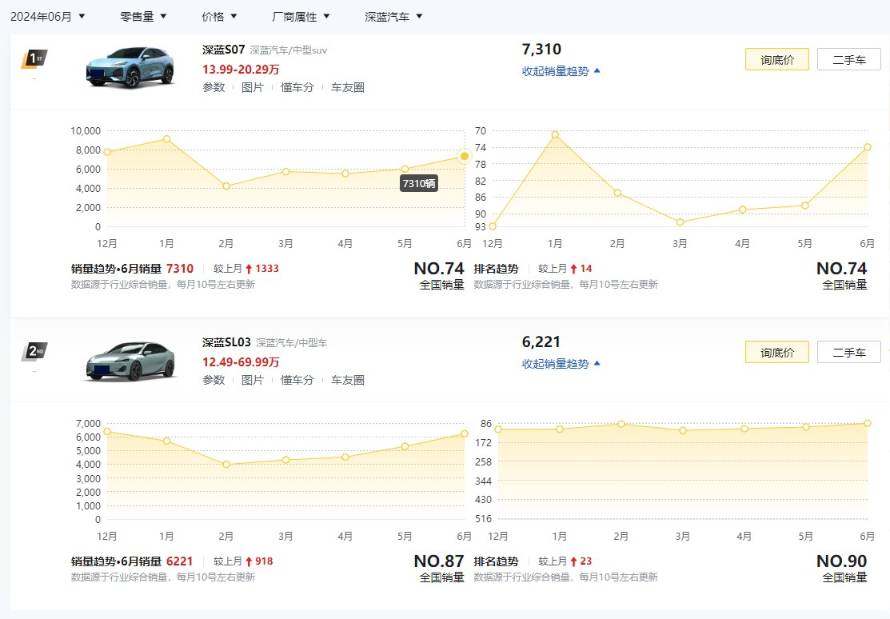
Task: Open the 2024年06月 date dropdown
Action: (x=47, y=16)
